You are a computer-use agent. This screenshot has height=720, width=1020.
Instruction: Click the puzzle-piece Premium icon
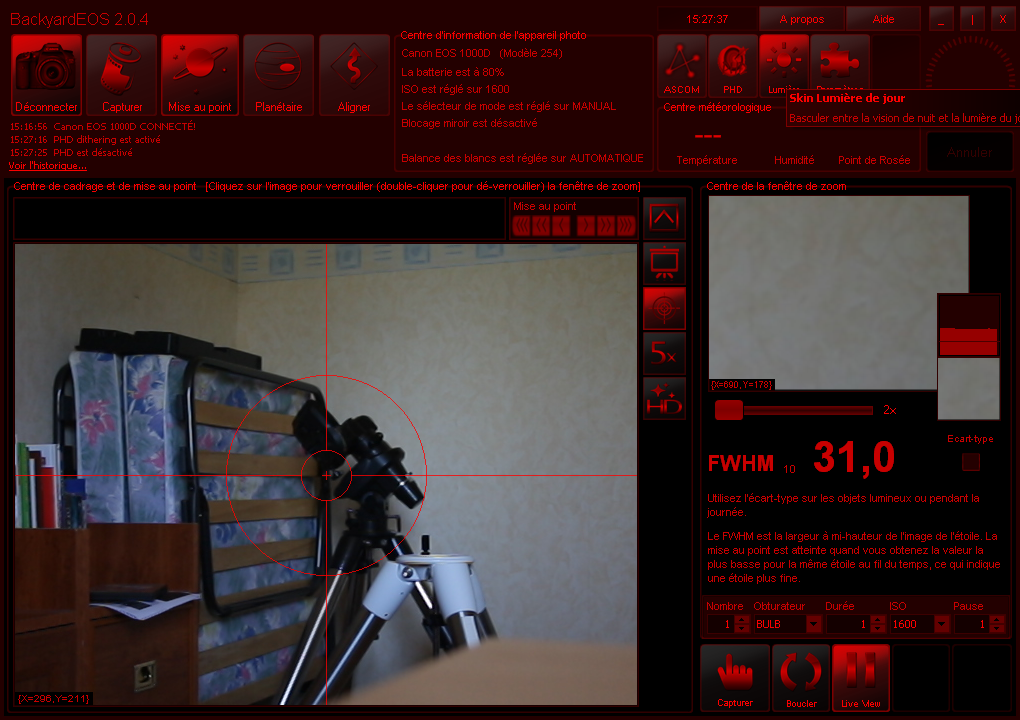[840, 62]
